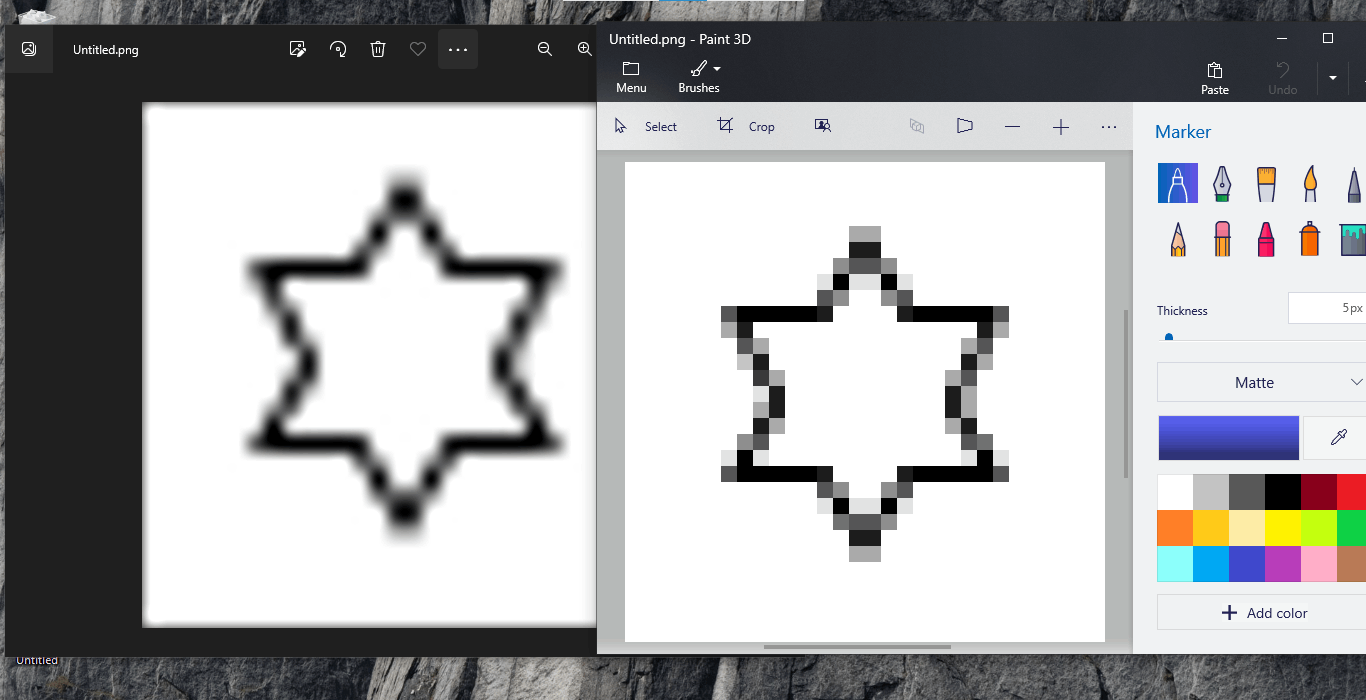
Task: Select the white color swatch
Action: pyautogui.click(x=1175, y=492)
